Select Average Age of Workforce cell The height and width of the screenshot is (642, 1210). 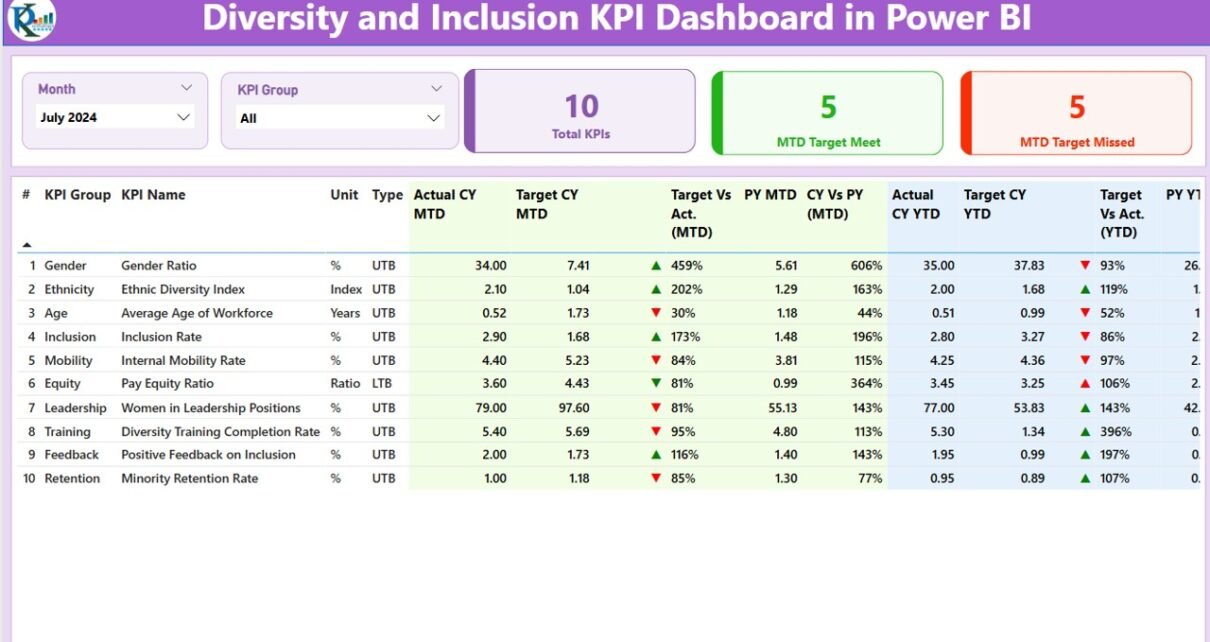point(197,313)
